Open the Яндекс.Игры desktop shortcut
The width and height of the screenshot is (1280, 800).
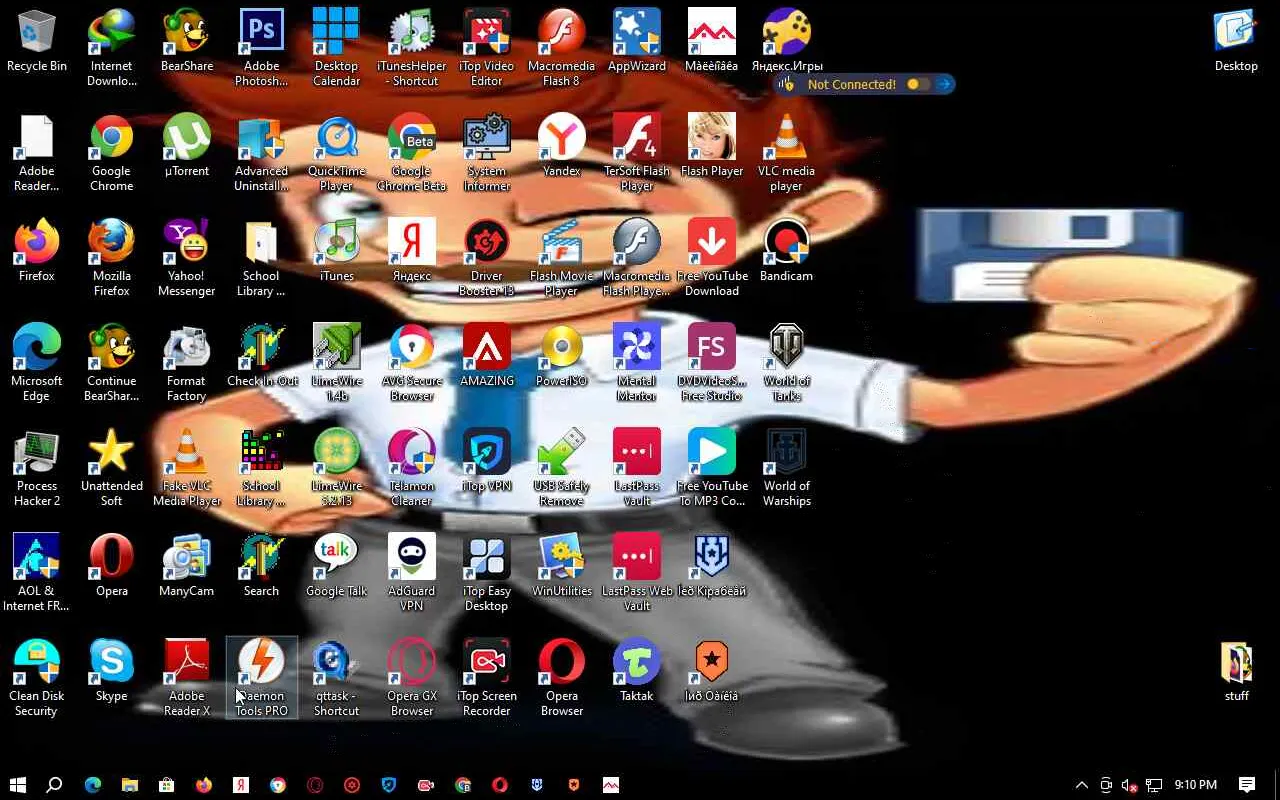click(x=787, y=41)
